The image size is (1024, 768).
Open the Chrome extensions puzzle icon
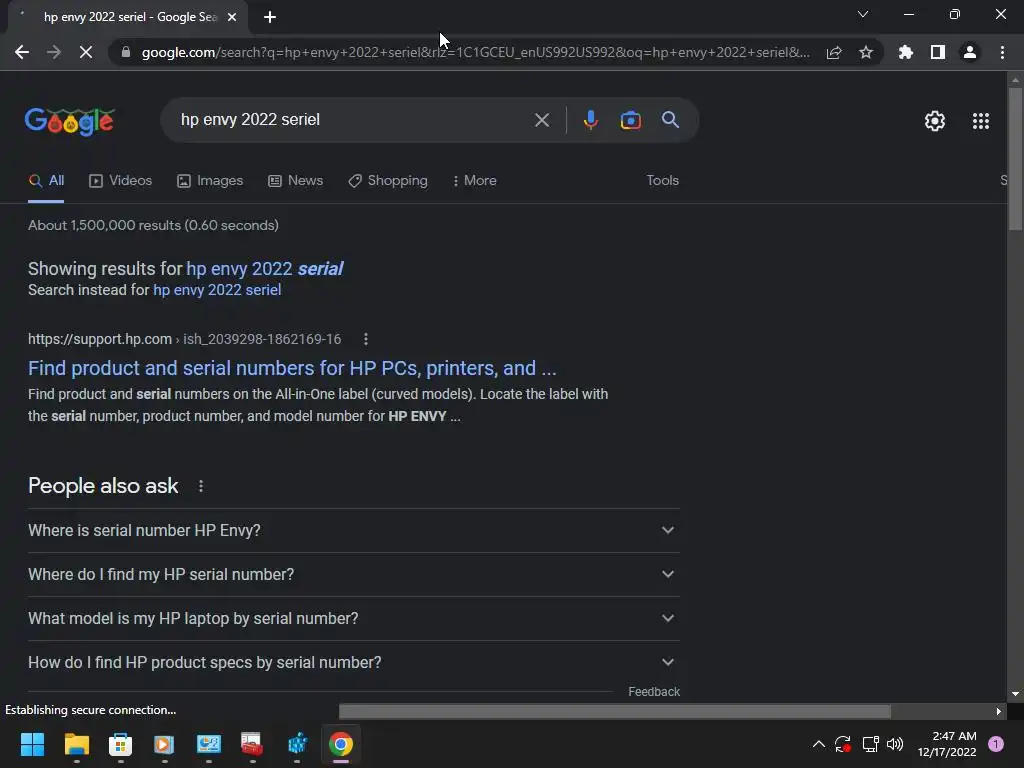906,52
